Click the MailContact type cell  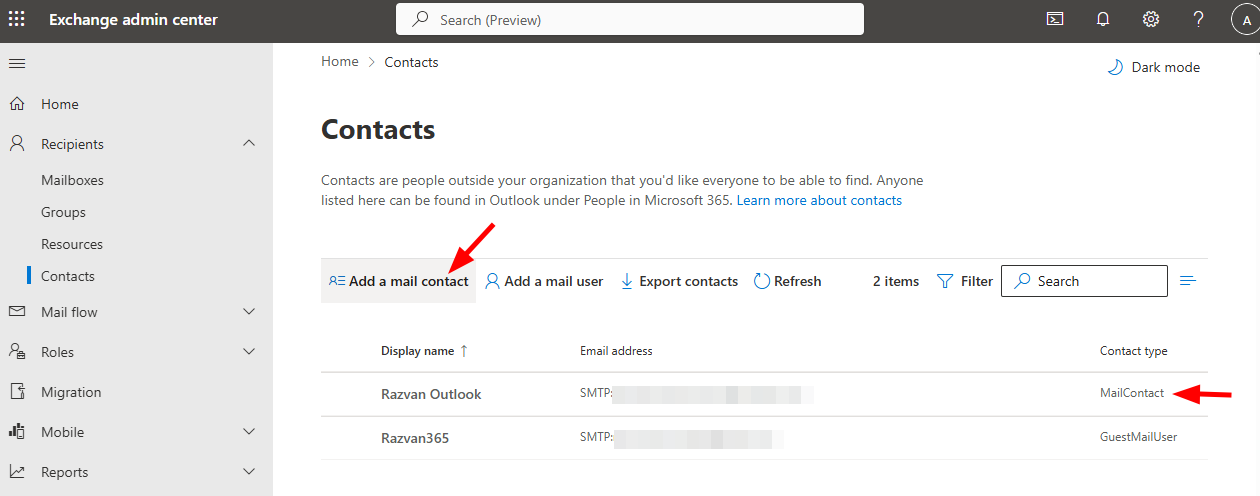1132,393
